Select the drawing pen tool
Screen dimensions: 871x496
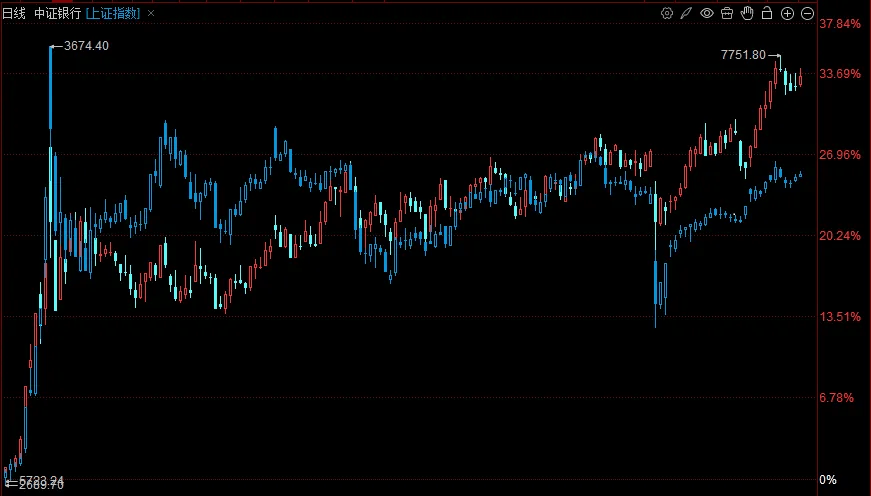[686, 13]
